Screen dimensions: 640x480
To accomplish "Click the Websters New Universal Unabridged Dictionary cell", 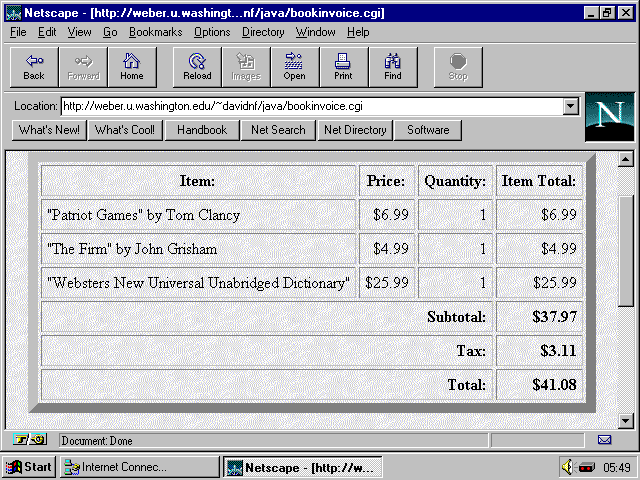I will [x=198, y=282].
